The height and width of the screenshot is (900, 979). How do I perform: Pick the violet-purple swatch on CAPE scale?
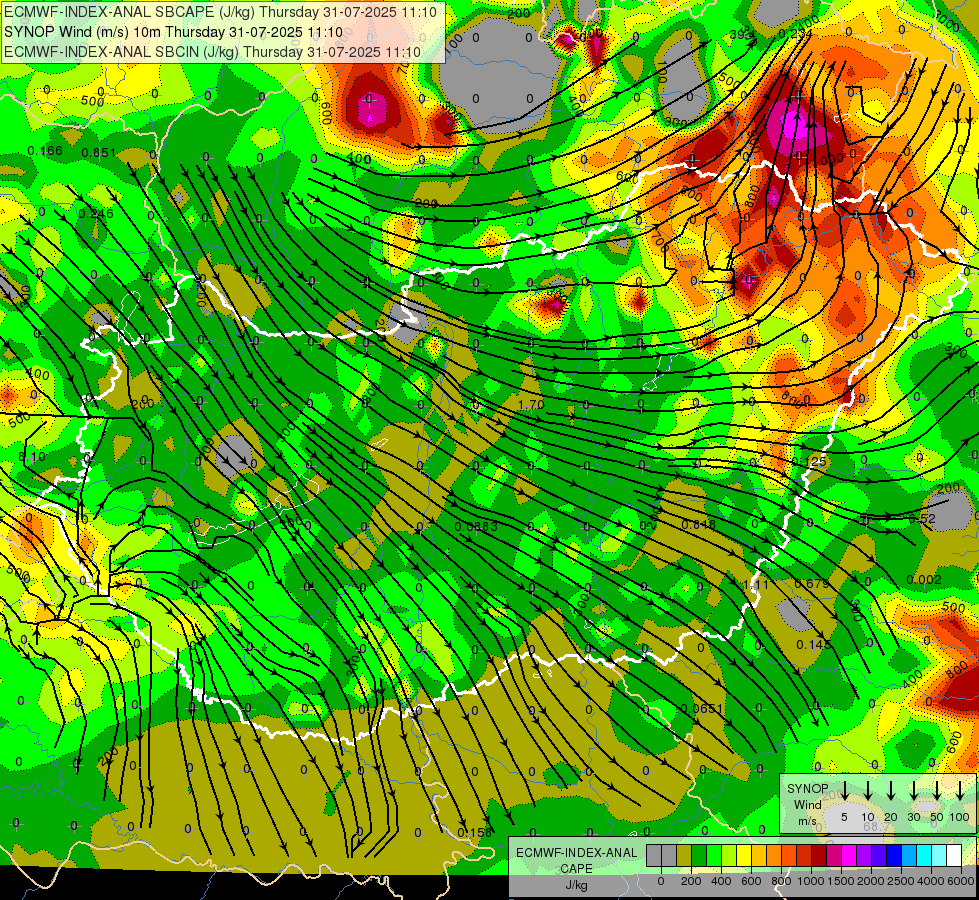pos(865,855)
